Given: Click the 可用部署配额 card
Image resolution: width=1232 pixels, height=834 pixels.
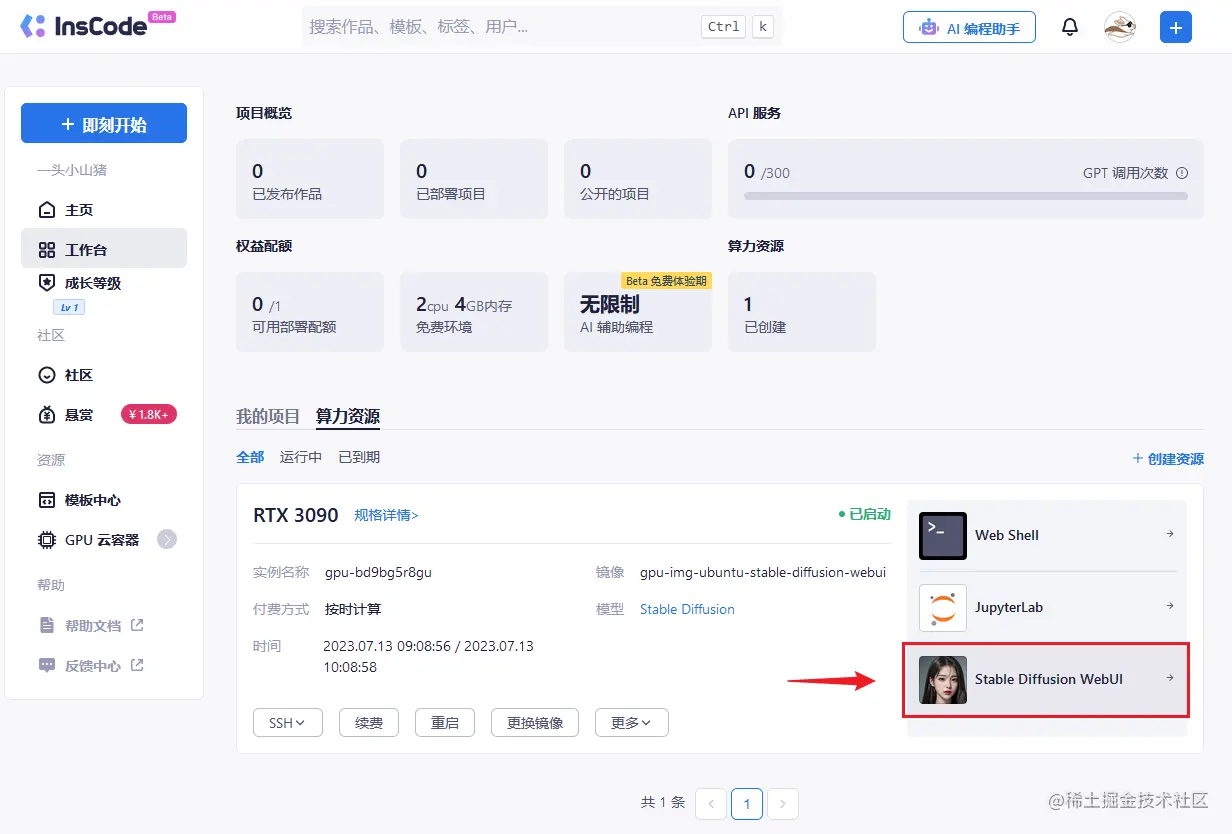Looking at the screenshot, I should pyautogui.click(x=310, y=312).
